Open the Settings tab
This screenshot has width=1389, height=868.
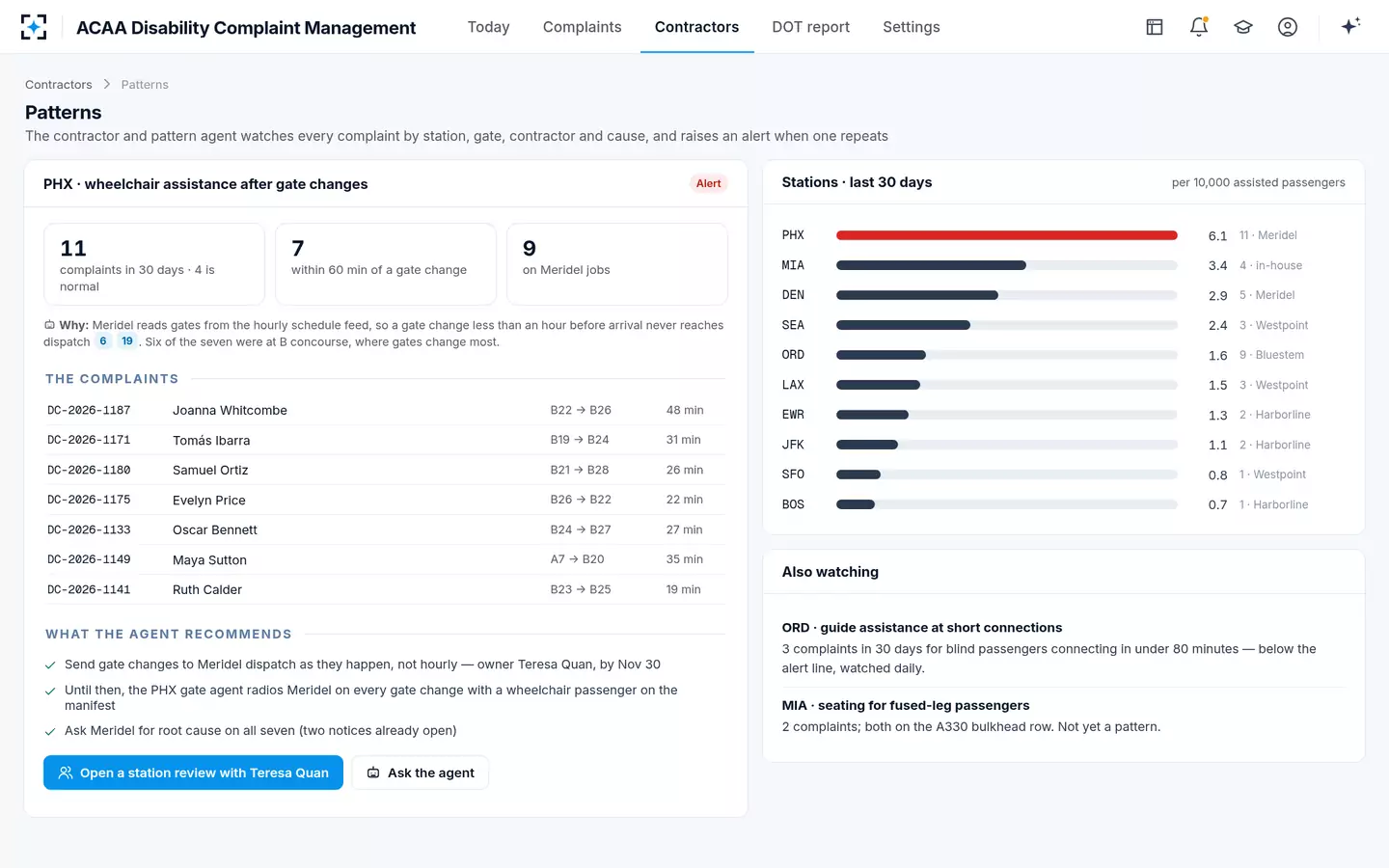[x=911, y=27]
